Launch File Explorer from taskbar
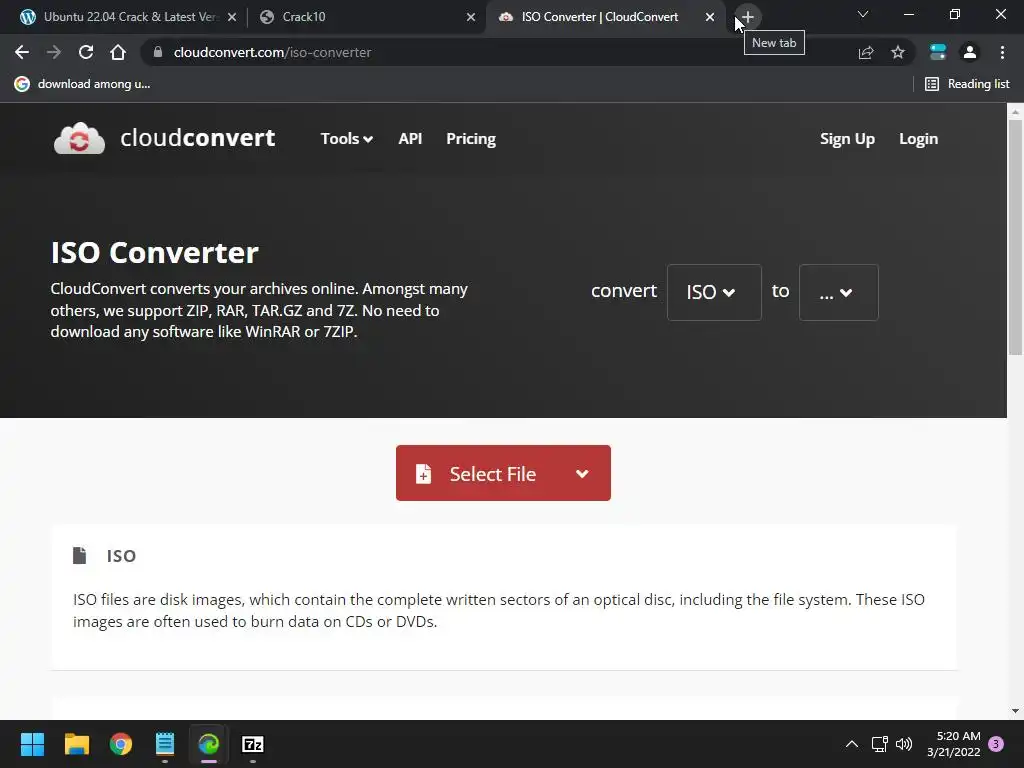 pyautogui.click(x=76, y=744)
